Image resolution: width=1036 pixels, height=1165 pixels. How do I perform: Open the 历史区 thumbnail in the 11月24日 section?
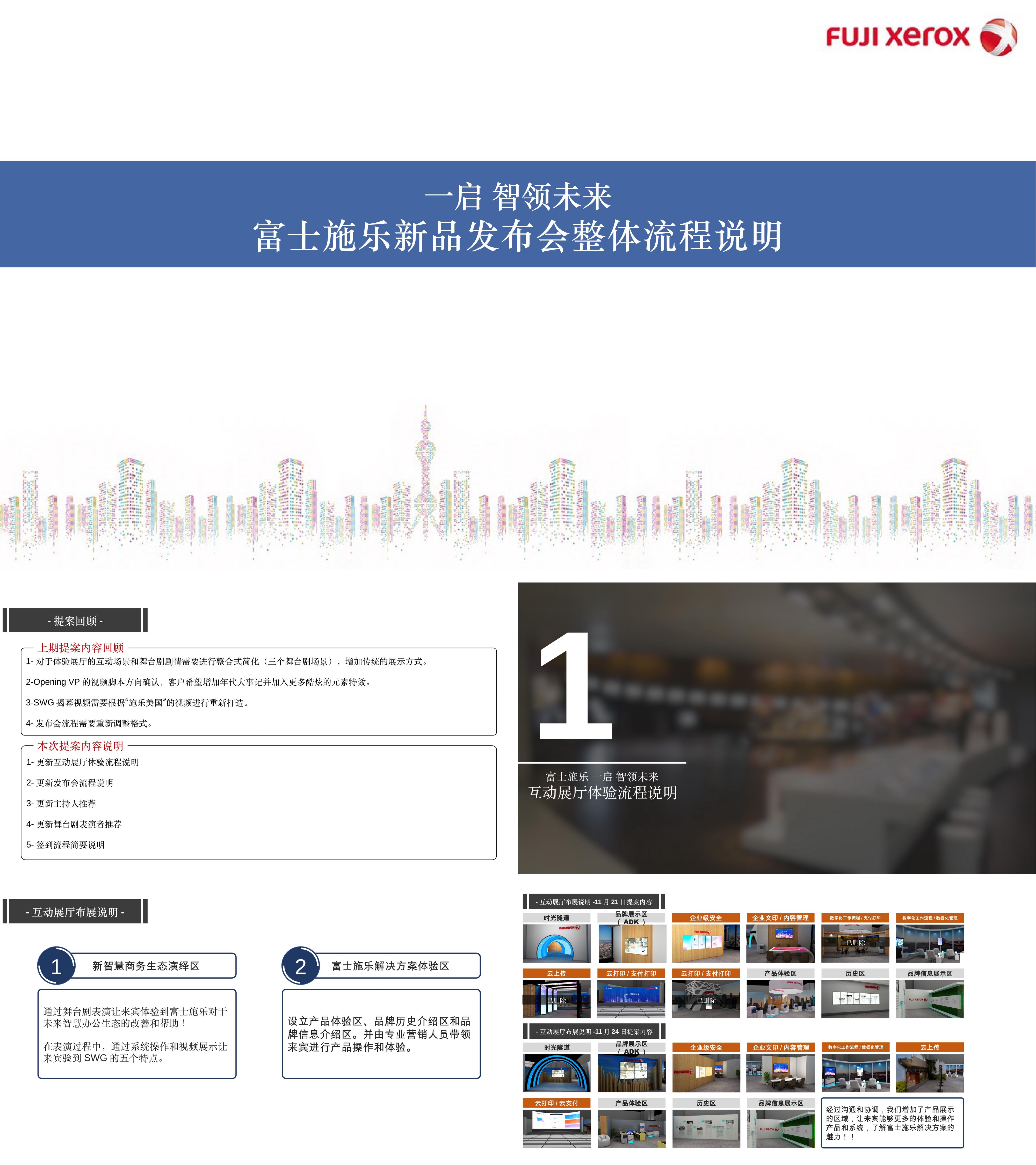(706, 1129)
